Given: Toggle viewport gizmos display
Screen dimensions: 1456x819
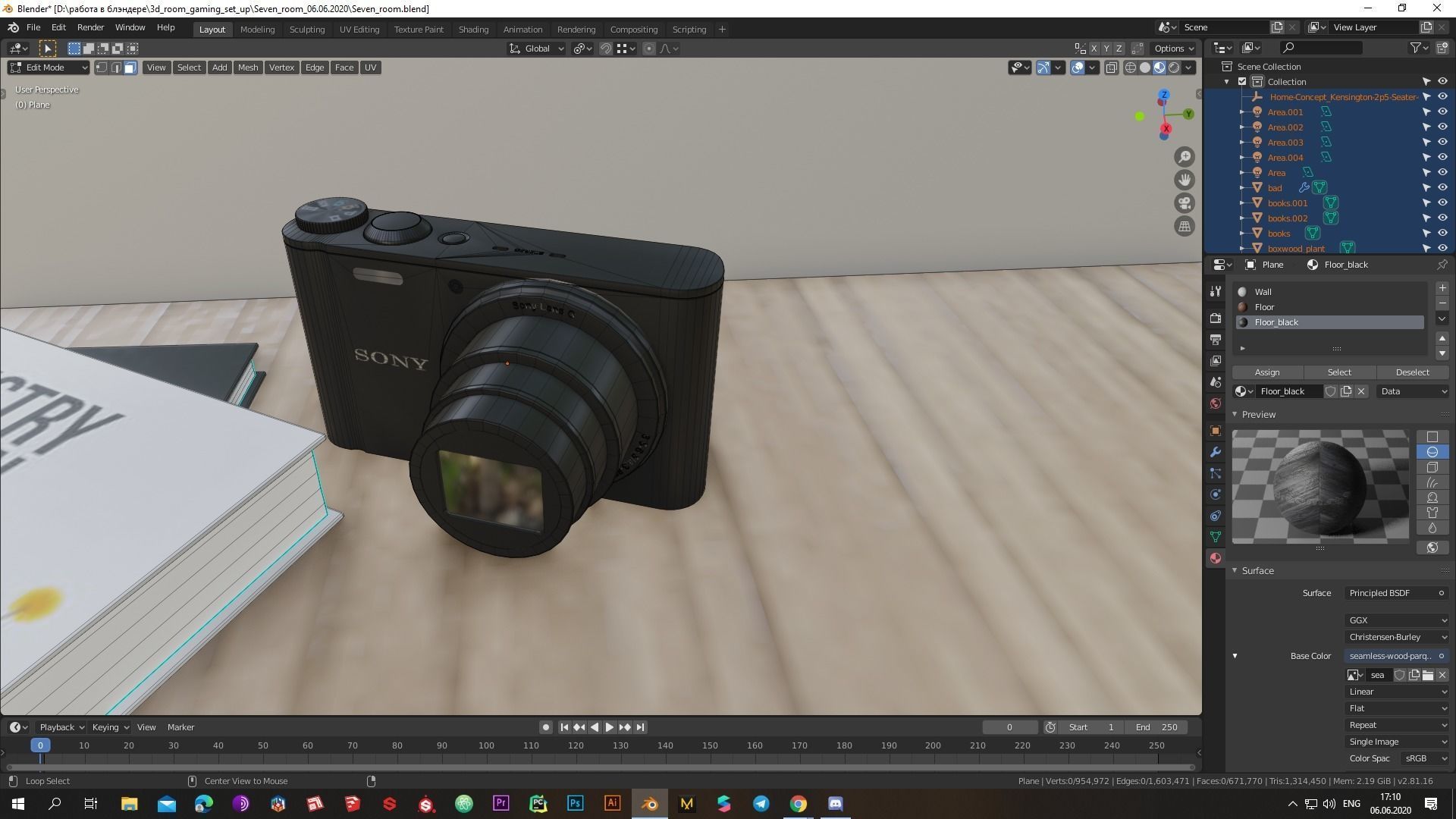Looking at the screenshot, I should 1043,67.
